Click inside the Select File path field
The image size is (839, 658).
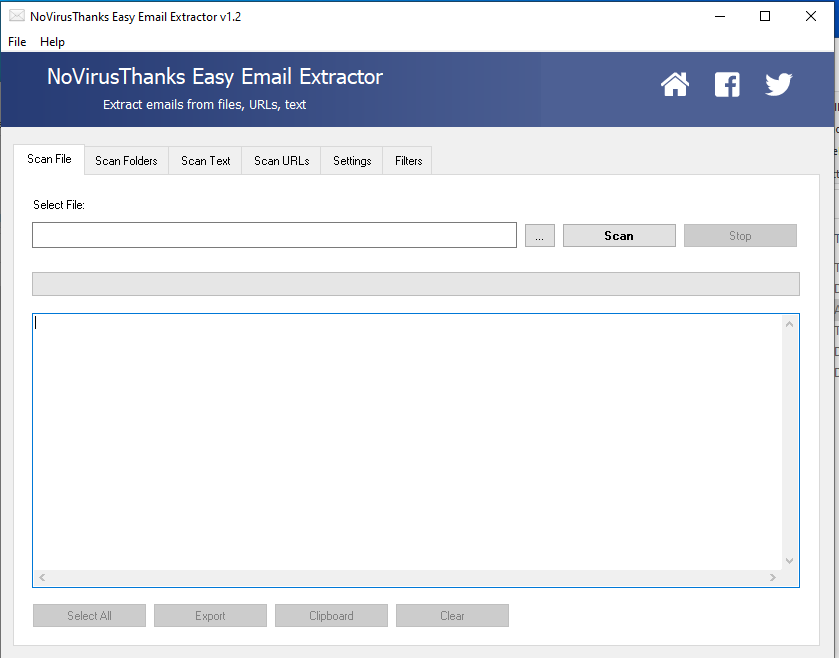[274, 236]
